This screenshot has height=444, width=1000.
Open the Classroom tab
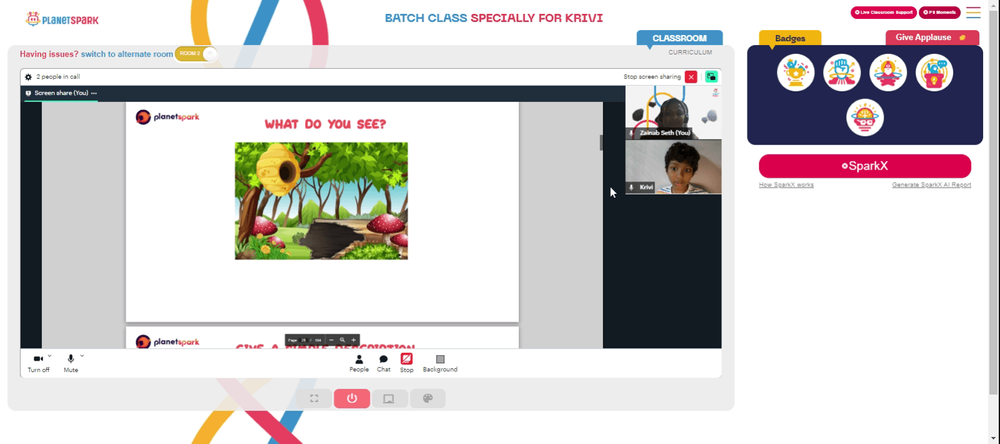pos(679,38)
